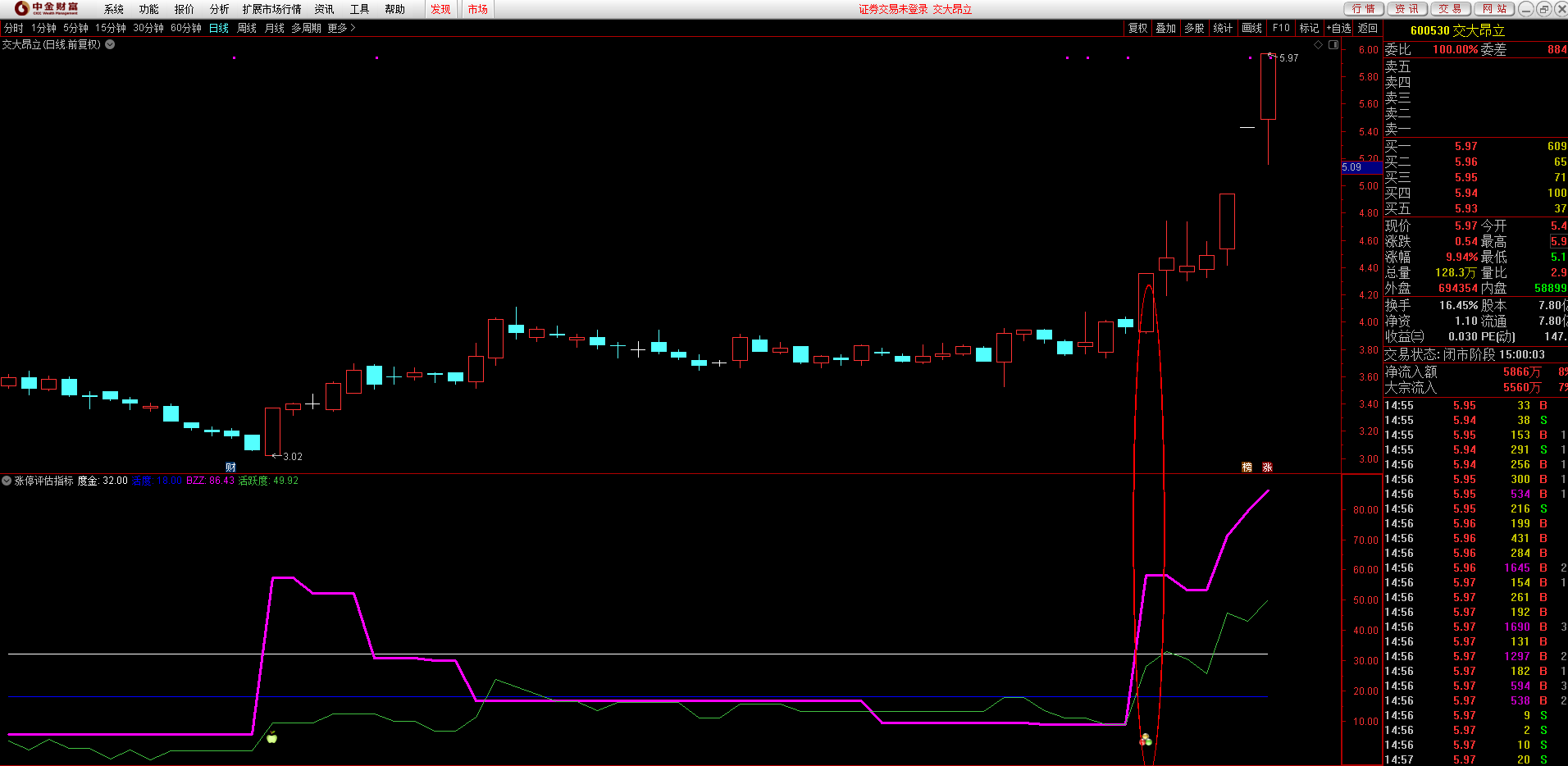Toggle the 叠加 overlay option
The image size is (1568, 766).
(x=1165, y=28)
